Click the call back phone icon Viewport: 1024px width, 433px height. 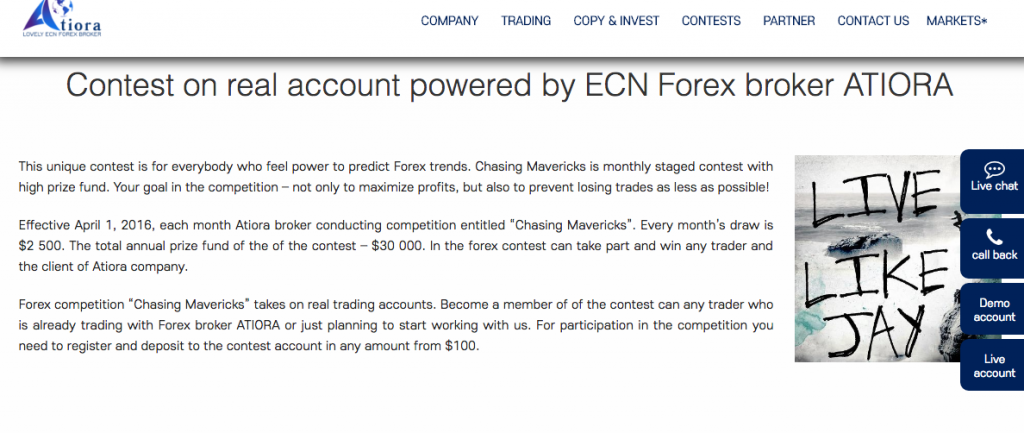(994, 237)
